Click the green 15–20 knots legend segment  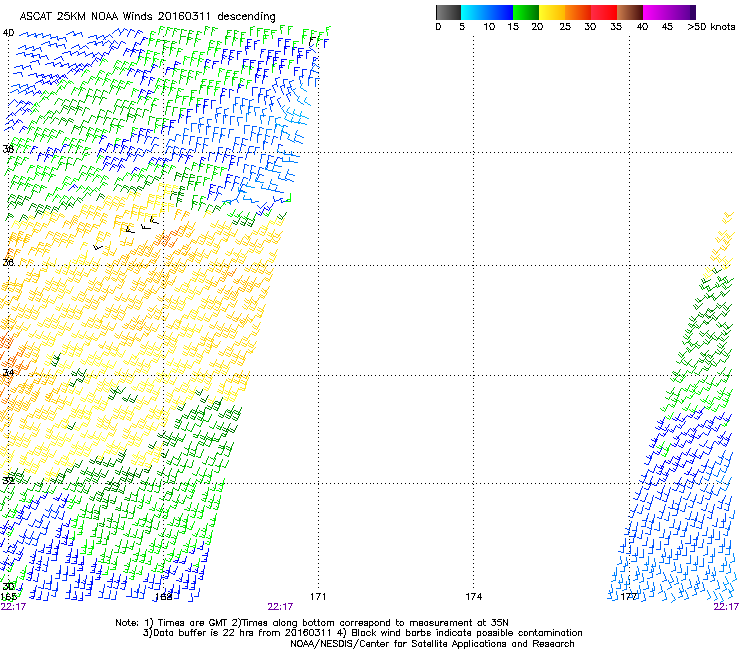pos(526,12)
